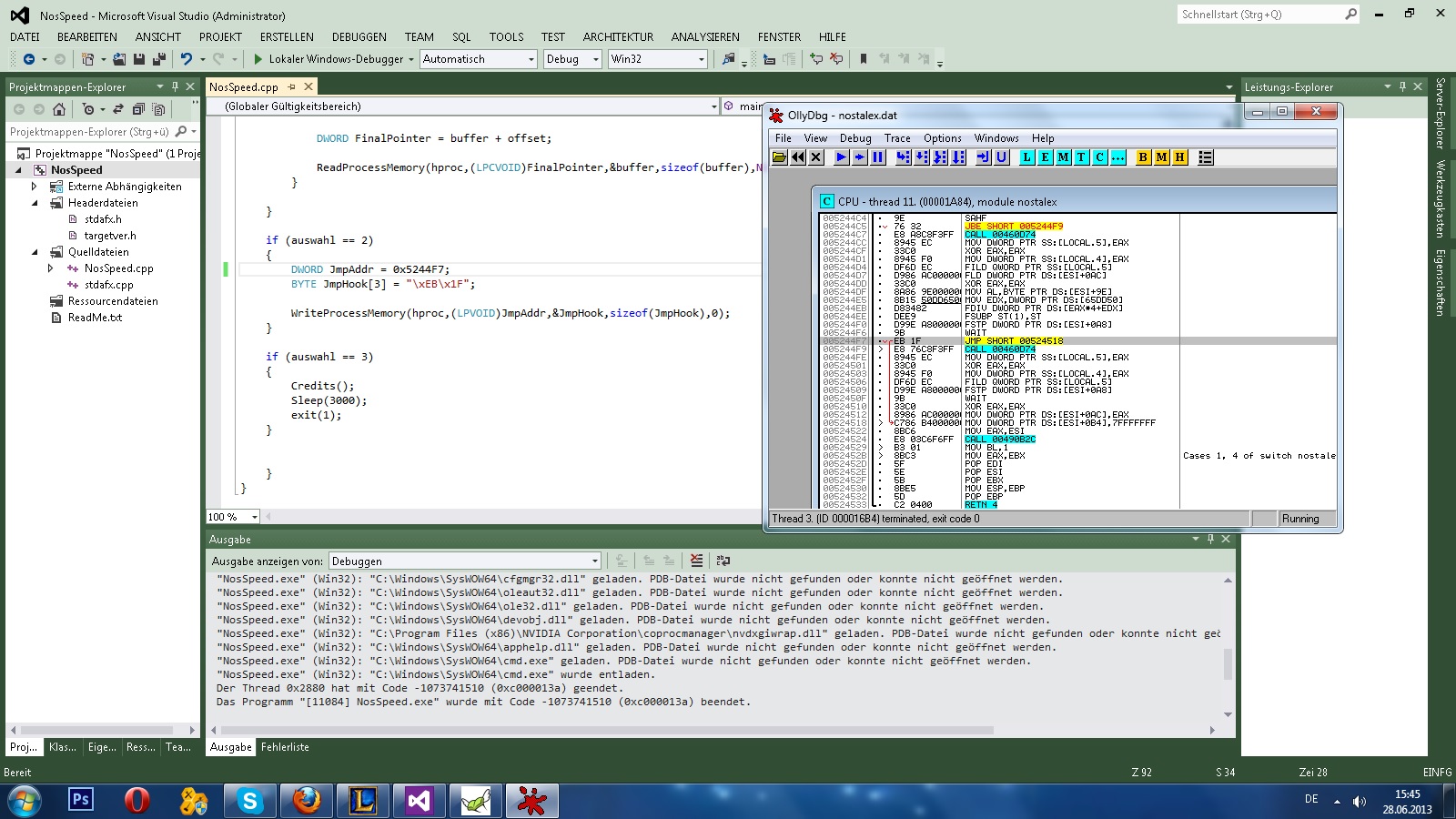
Task: Clear all output in Ausgabe panel
Action: coord(696,561)
